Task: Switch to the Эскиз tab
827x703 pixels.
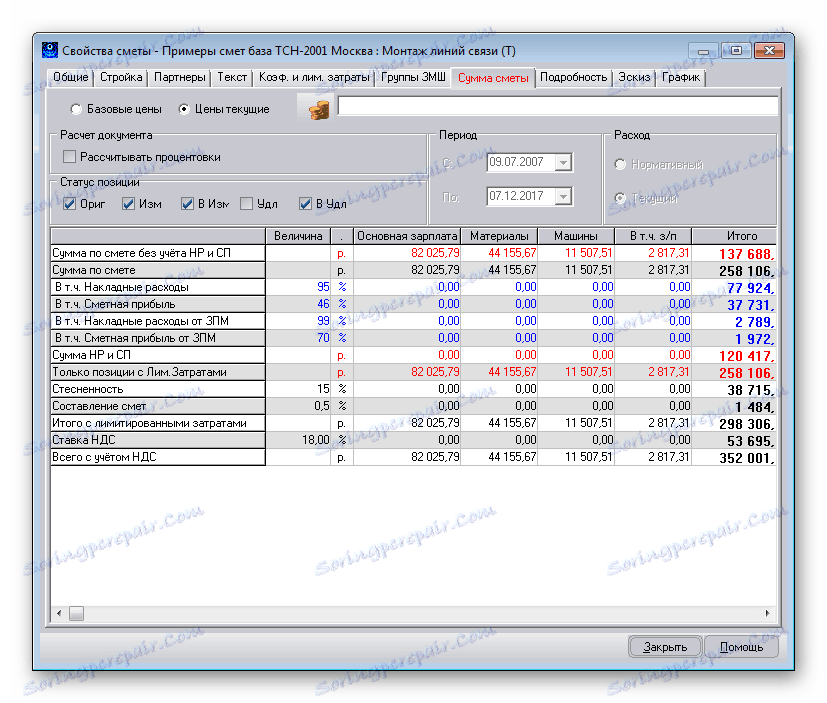Action: pyautogui.click(x=634, y=78)
